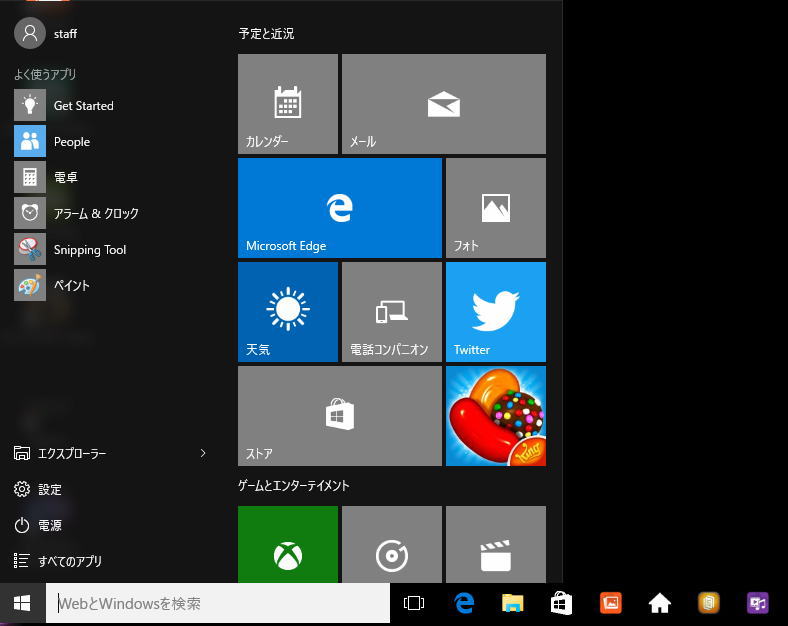The height and width of the screenshot is (626, 788).
Task: Open the green Xbox tile
Action: (288, 545)
